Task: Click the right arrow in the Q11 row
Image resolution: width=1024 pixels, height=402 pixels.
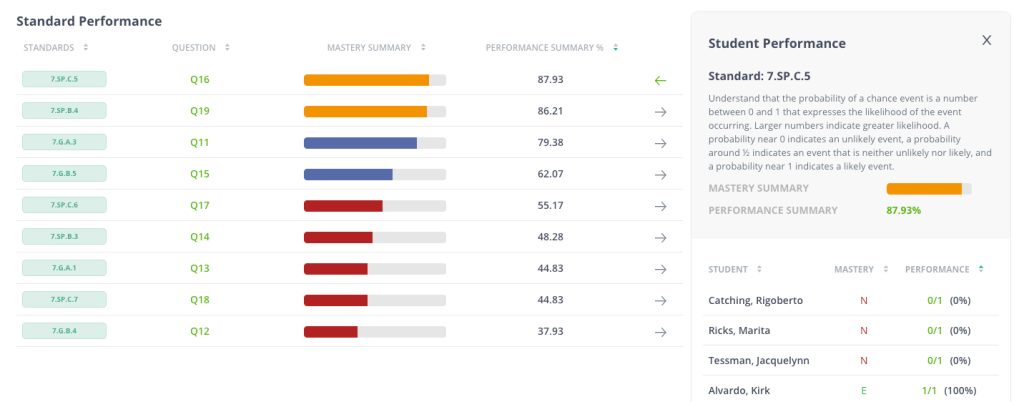Action: [660, 143]
